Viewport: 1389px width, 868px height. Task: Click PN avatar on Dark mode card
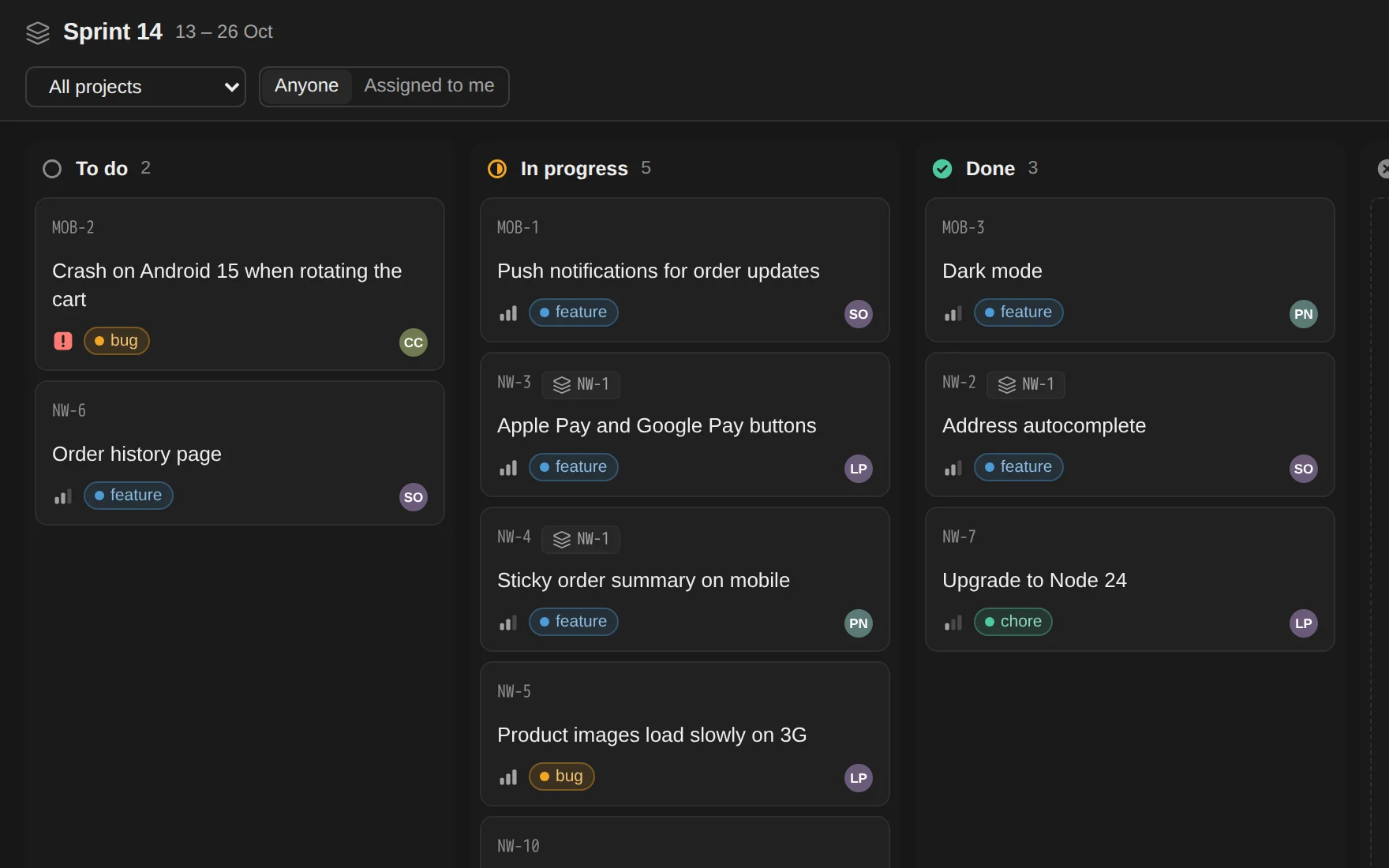tap(1304, 314)
